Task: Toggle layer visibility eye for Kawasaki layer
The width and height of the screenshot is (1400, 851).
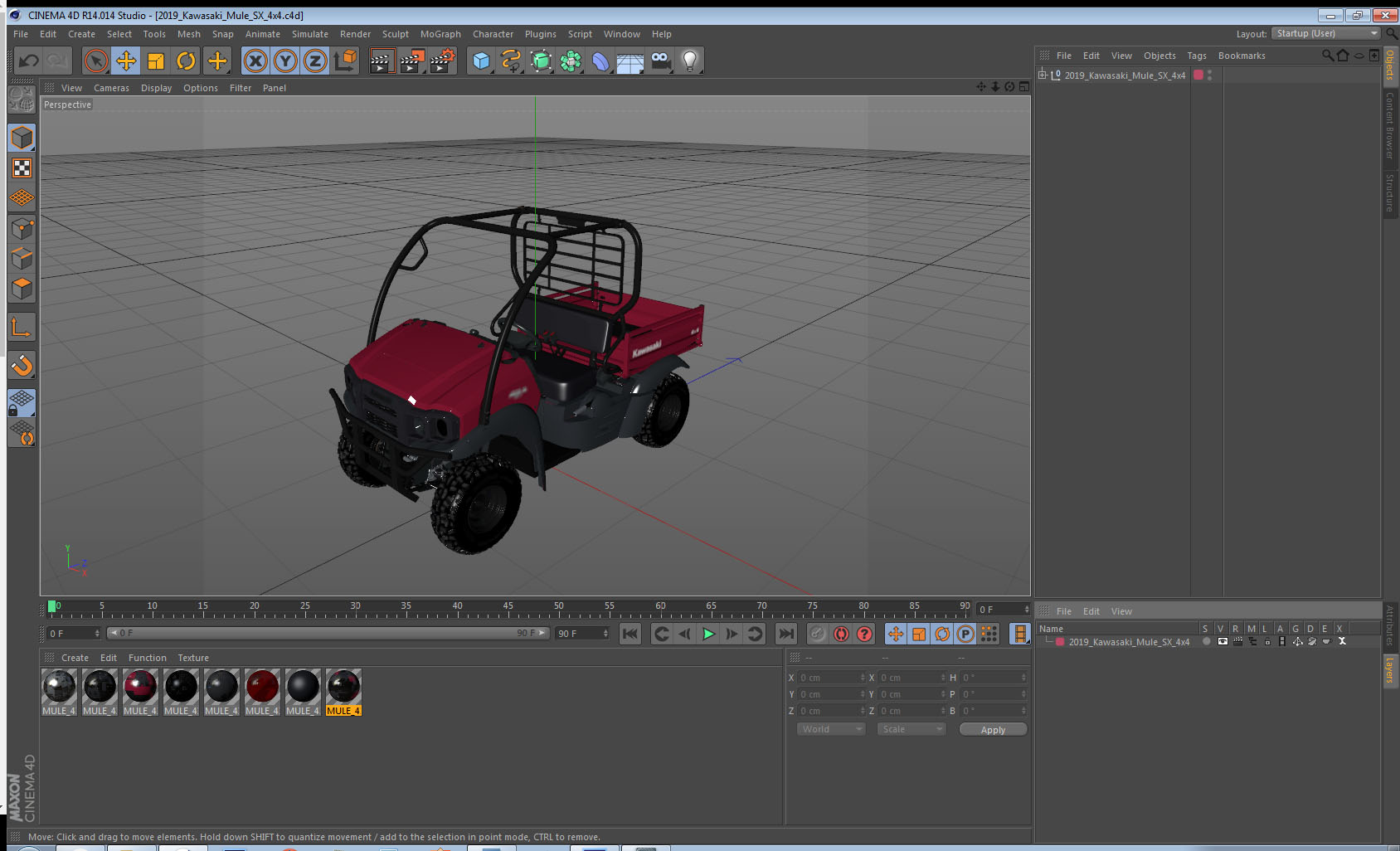Action: coord(1222,641)
